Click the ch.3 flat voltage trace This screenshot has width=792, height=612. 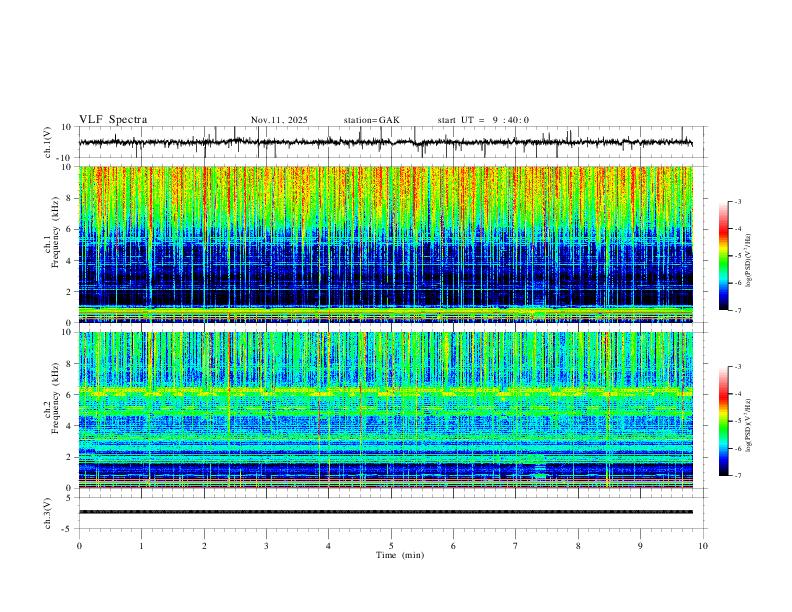tap(386, 512)
